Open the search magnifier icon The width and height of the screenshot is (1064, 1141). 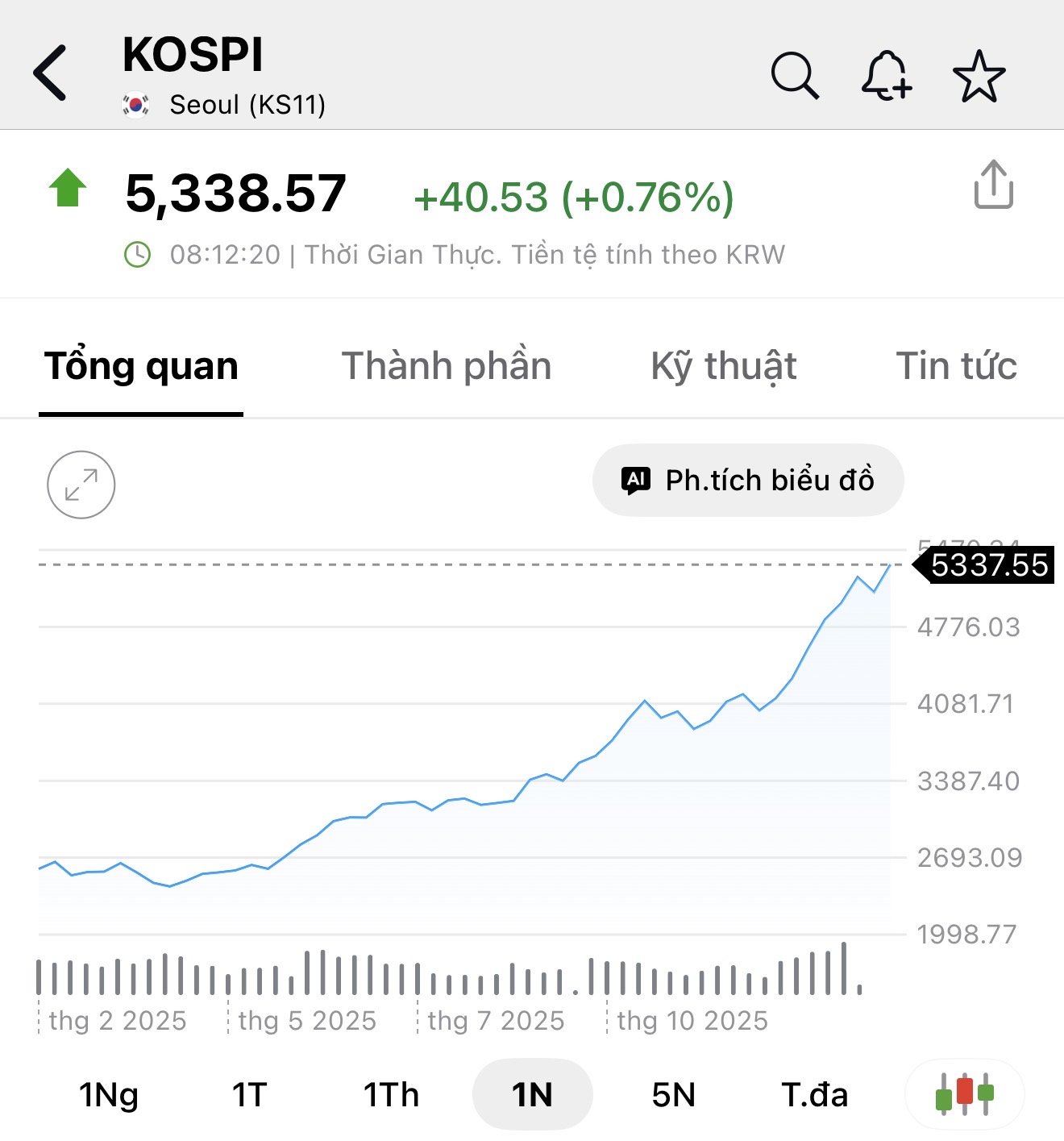point(794,76)
